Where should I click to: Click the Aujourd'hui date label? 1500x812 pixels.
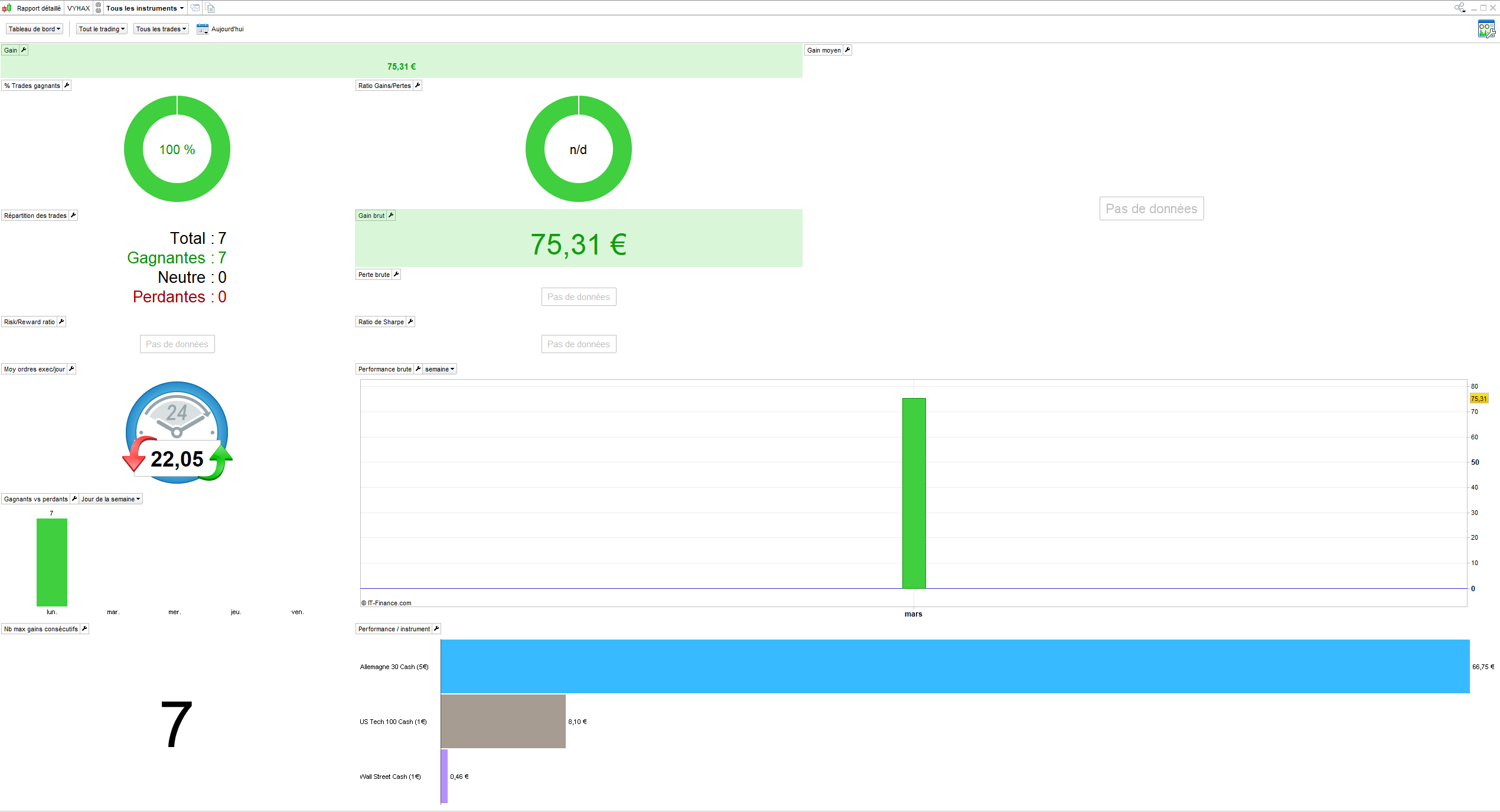(x=227, y=29)
